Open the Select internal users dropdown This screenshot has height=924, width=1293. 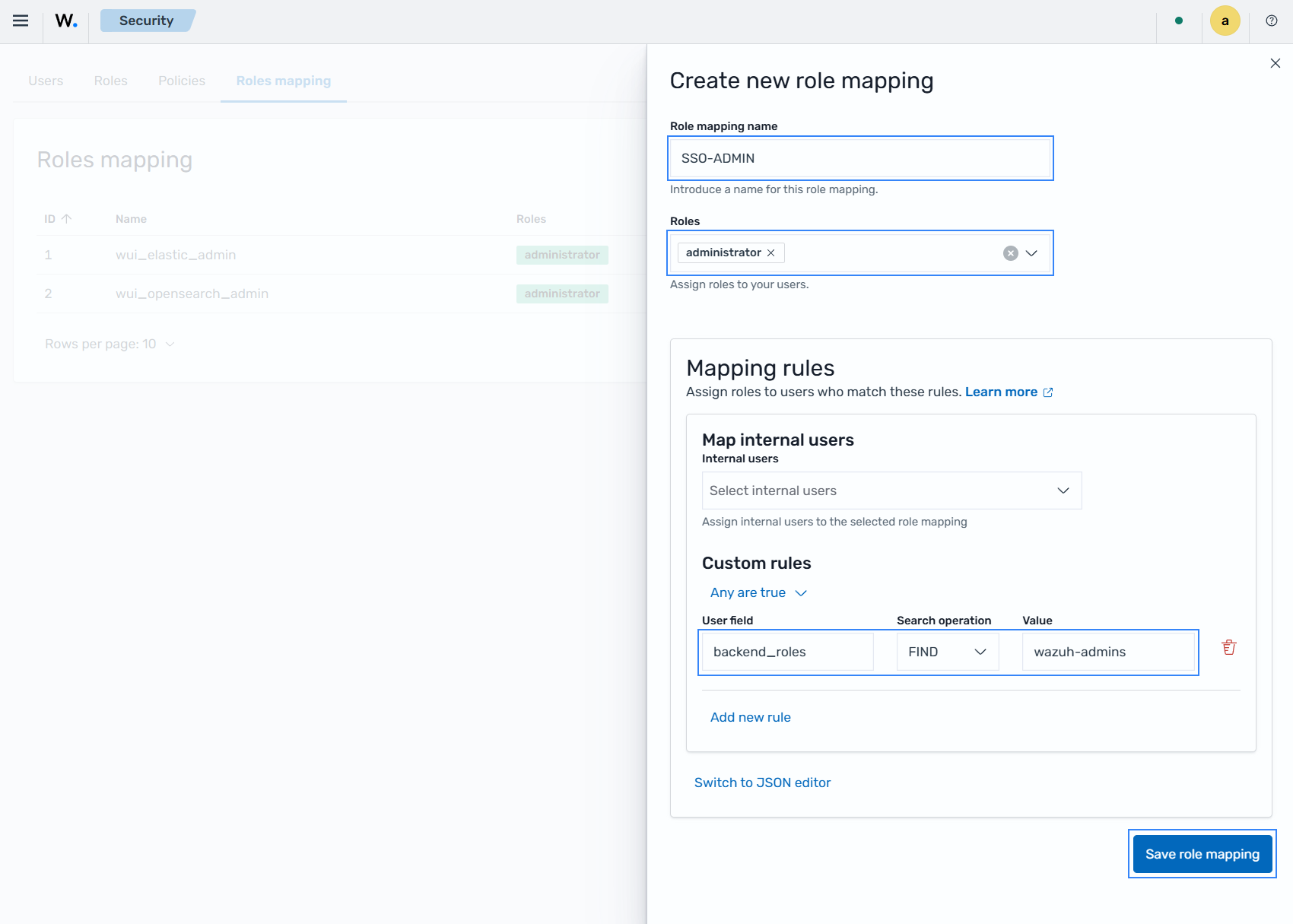click(891, 491)
